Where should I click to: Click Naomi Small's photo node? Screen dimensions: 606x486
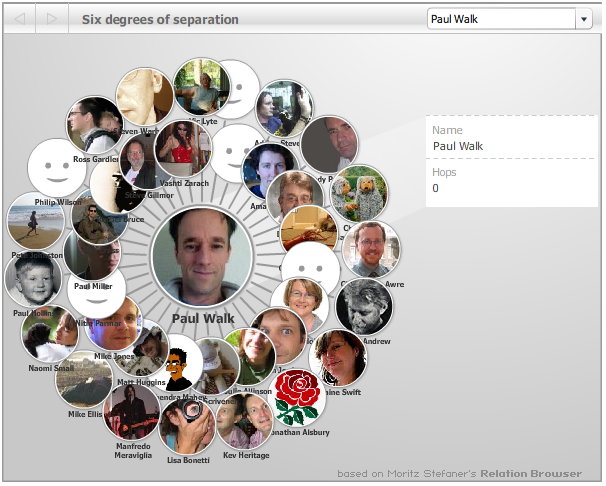tap(49, 334)
